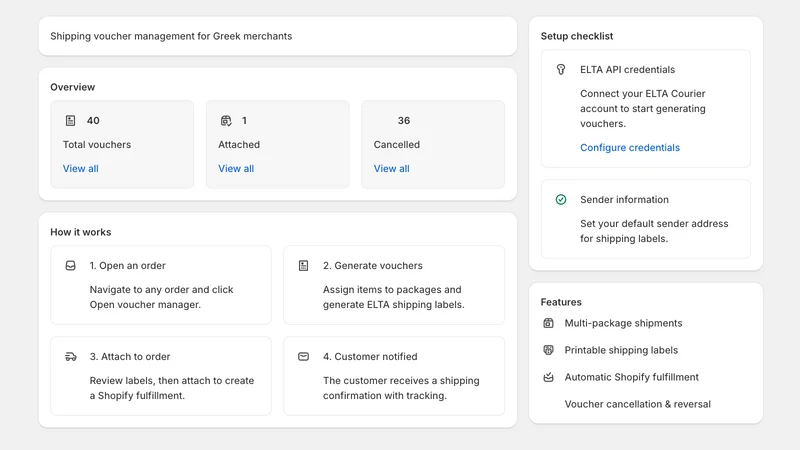Viewport: 800px width, 450px height.
Task: Click the 'Voucher cancellation & reversal' feature text
Action: [638, 404]
